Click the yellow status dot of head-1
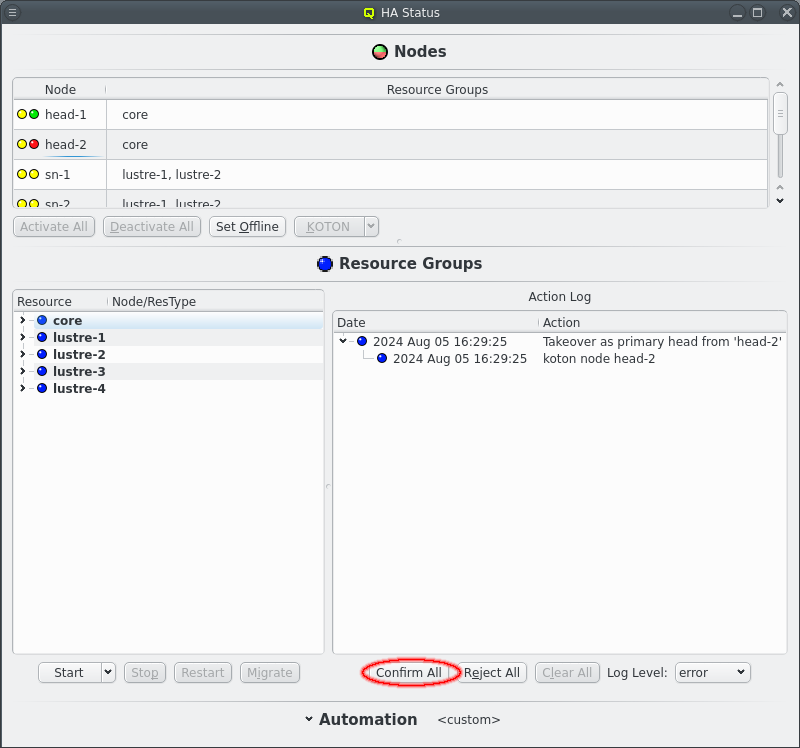Image resolution: width=800 pixels, height=748 pixels. (x=22, y=114)
